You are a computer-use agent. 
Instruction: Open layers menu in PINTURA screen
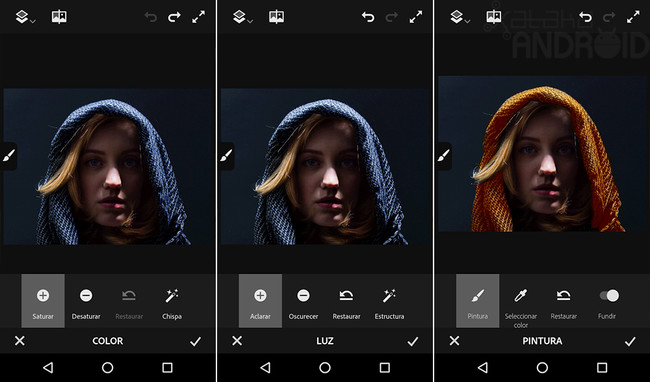coord(459,17)
